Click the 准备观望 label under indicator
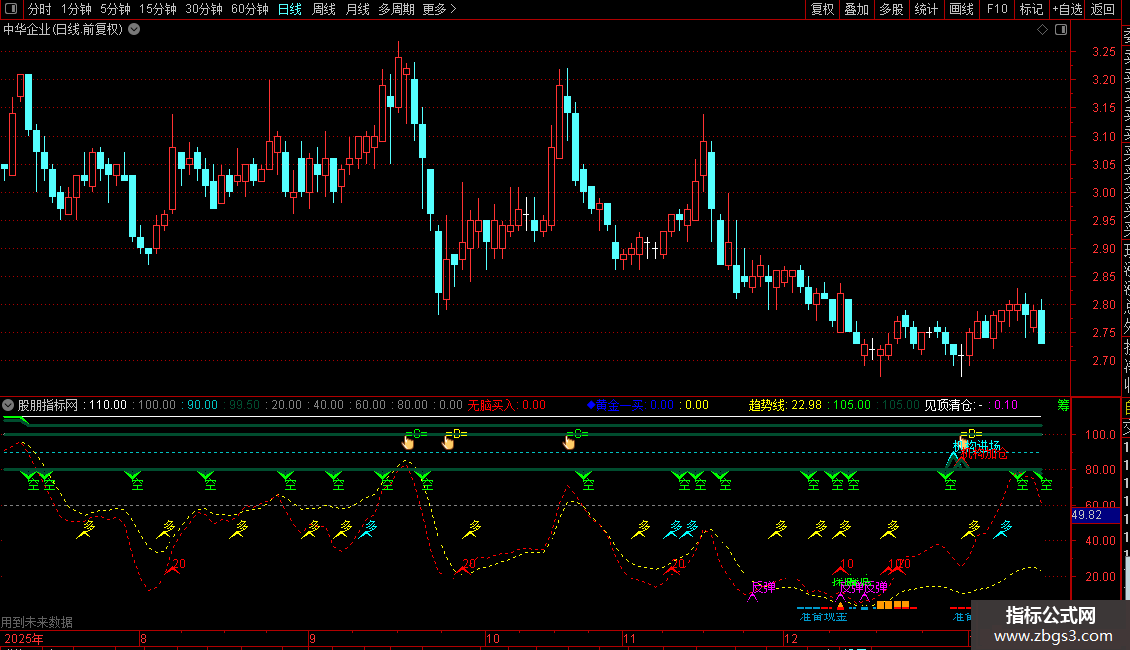The height and width of the screenshot is (650, 1130). (823, 617)
